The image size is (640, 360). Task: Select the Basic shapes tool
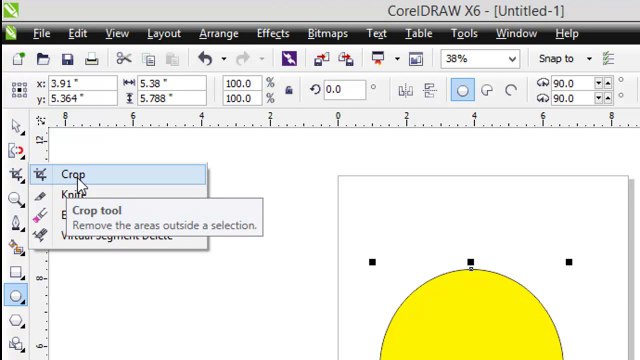pyautogui.click(x=16, y=344)
